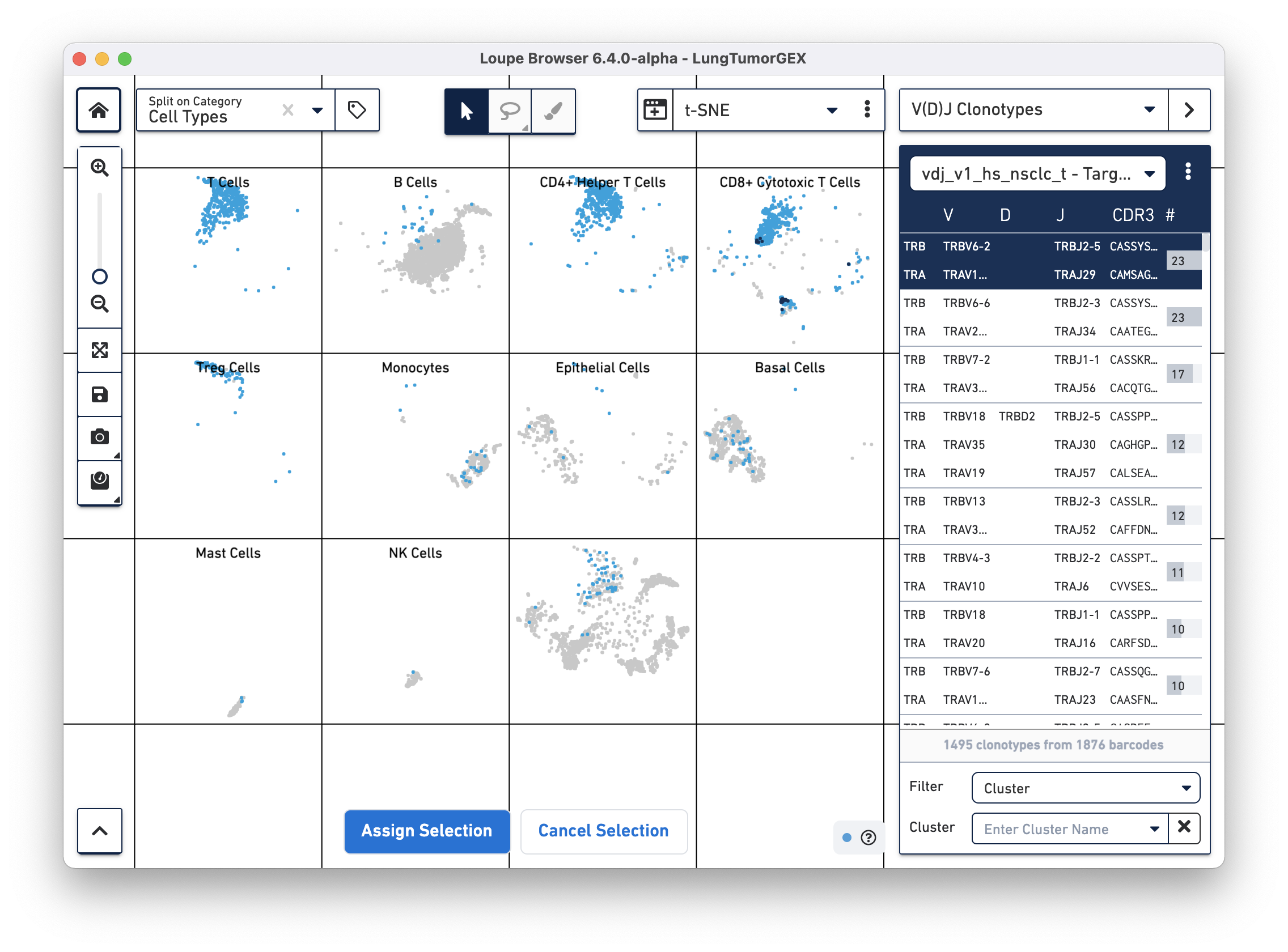The image size is (1288, 952).
Task: Open help with the question mark icon
Action: coord(868,838)
